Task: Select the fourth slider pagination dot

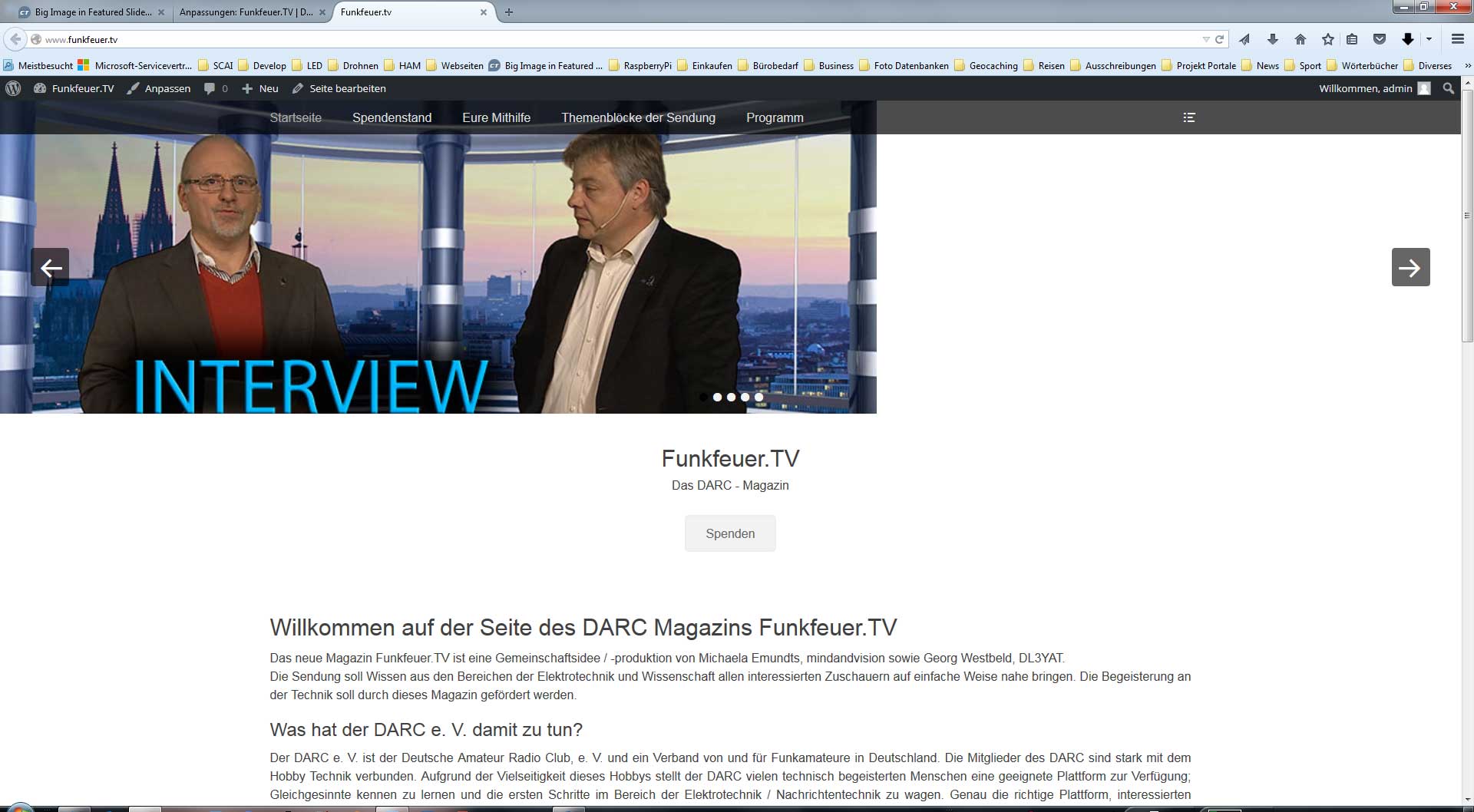Action: (x=745, y=397)
